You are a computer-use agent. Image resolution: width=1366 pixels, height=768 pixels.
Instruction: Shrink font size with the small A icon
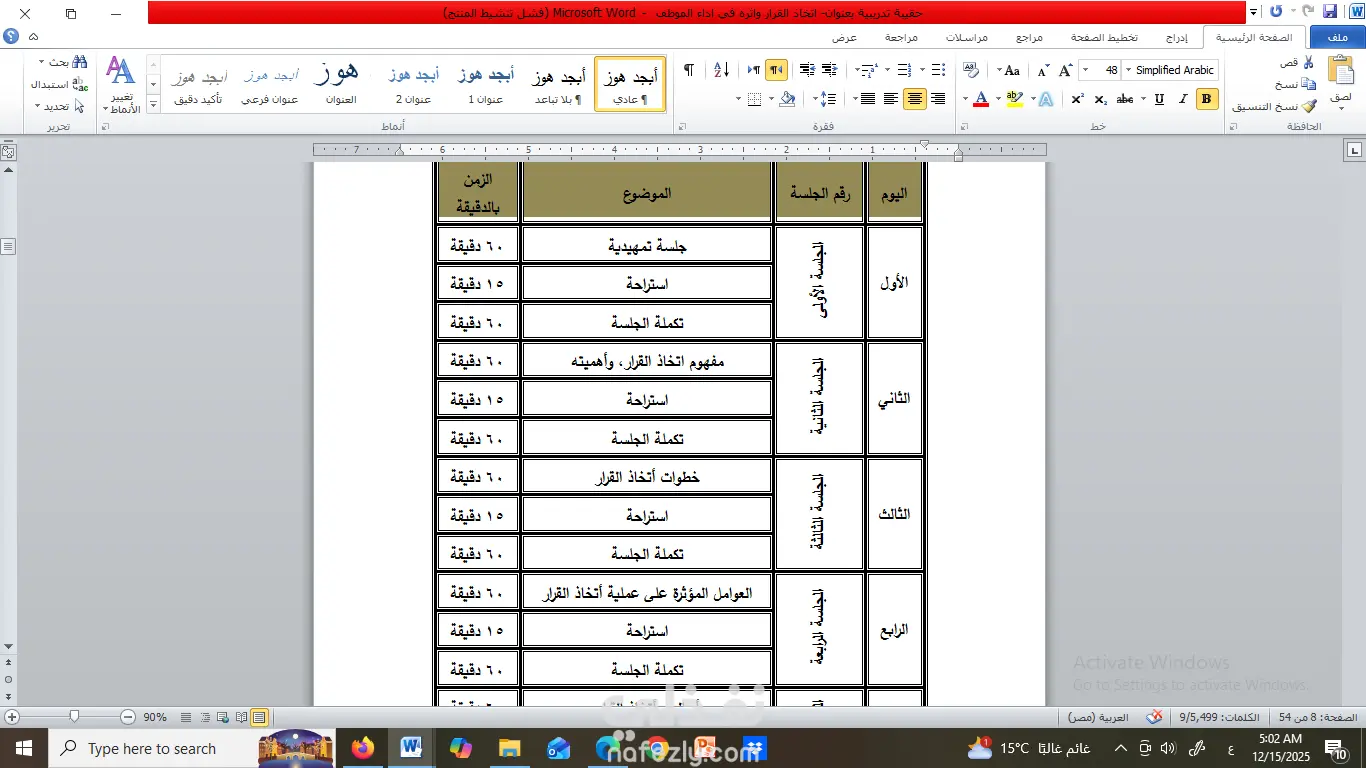coord(1043,71)
